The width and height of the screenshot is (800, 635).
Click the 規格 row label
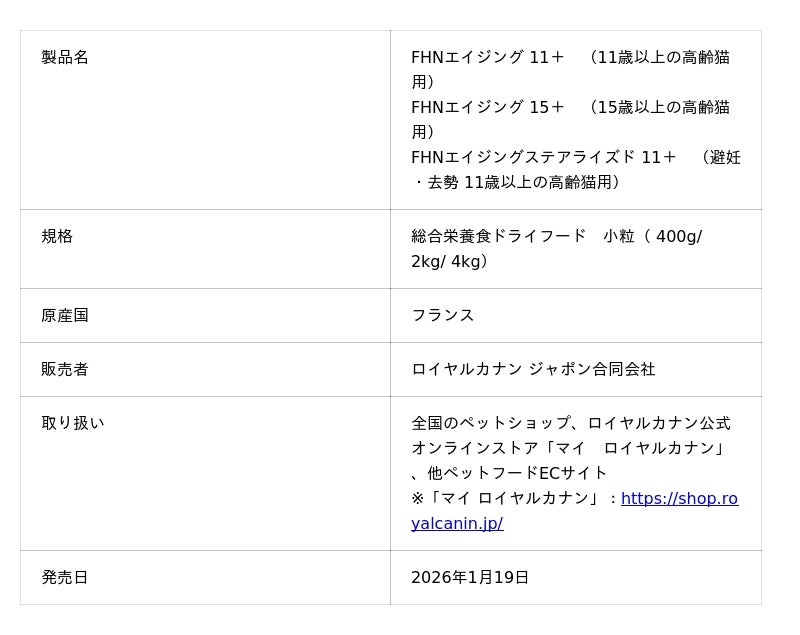coord(57,237)
